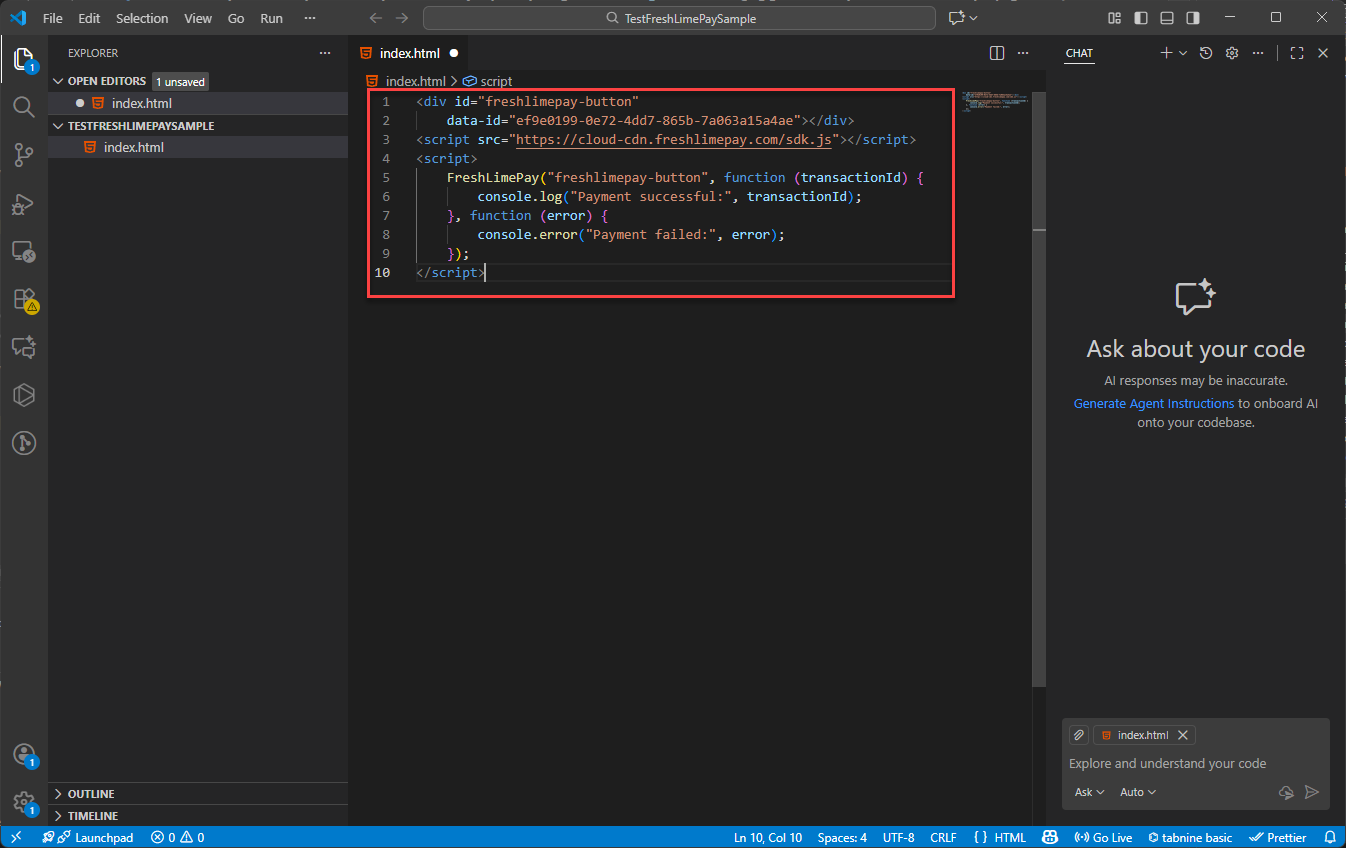Image resolution: width=1346 pixels, height=848 pixels.
Task: Expand the Outline section
Action: pyautogui.click(x=91, y=794)
